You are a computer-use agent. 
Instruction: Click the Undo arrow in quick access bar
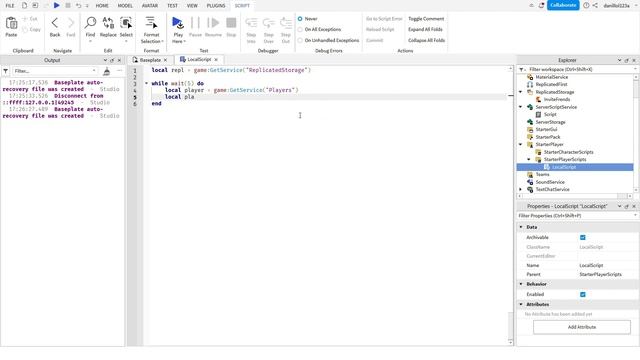[x=78, y=5]
